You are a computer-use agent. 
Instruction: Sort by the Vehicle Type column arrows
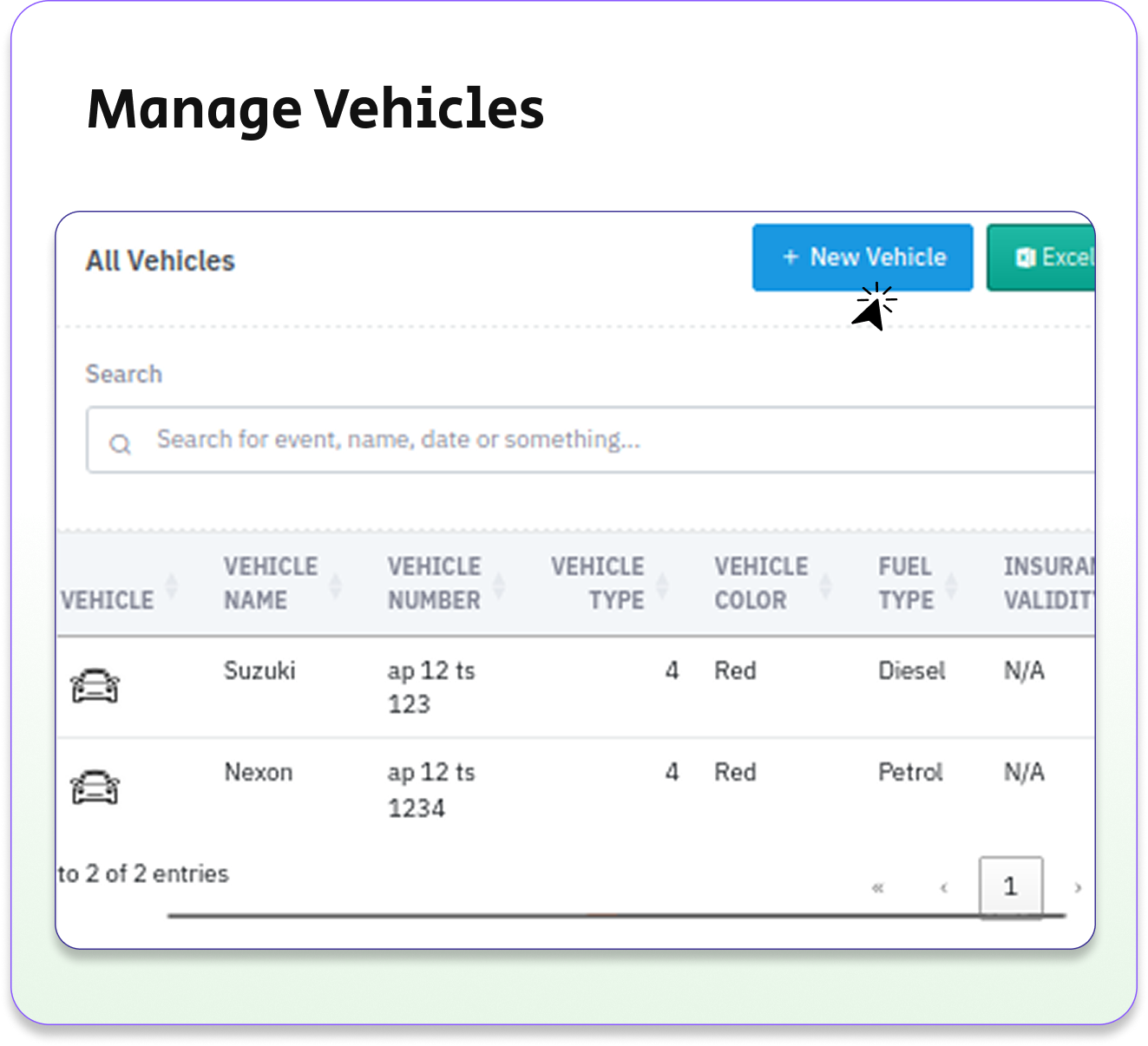(662, 585)
